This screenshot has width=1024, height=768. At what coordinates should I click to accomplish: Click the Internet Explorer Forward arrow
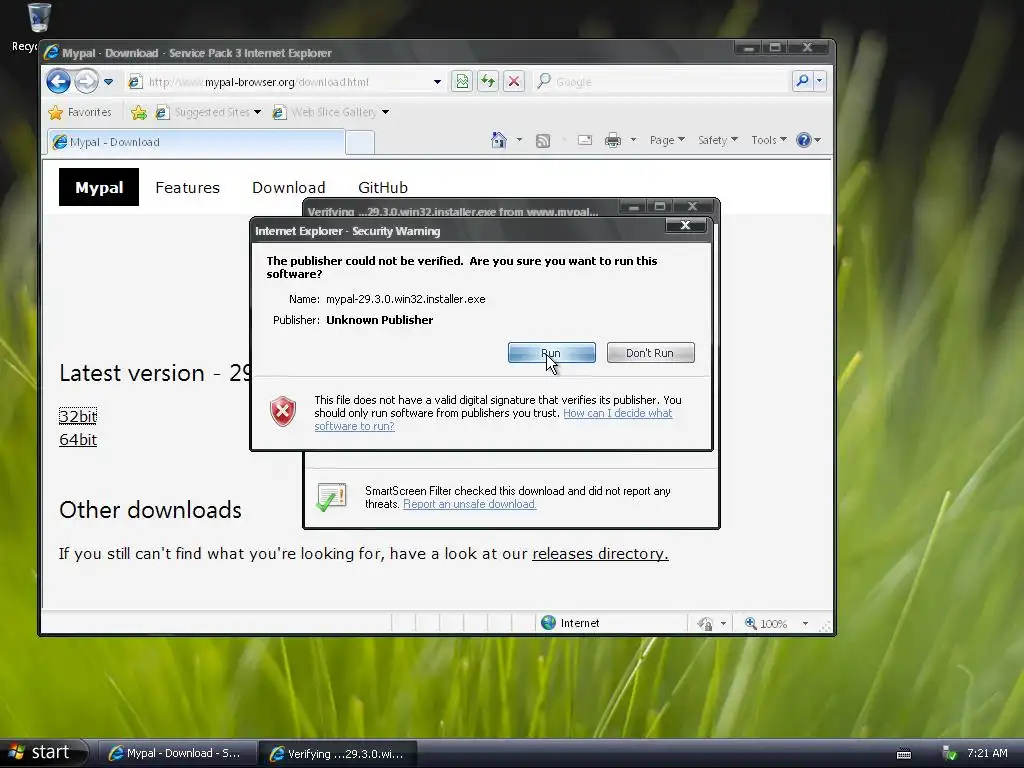coord(86,82)
